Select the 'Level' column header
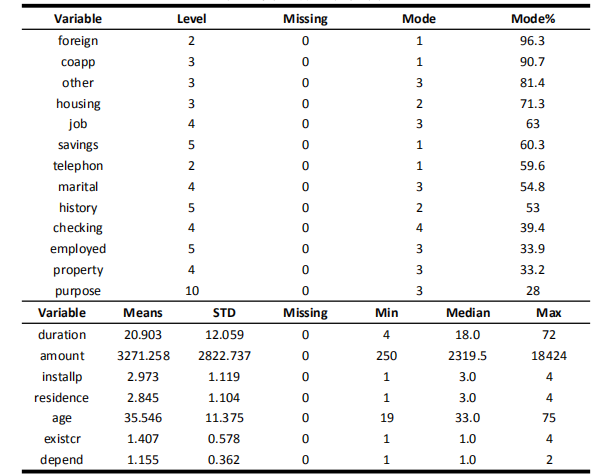 [x=191, y=19]
